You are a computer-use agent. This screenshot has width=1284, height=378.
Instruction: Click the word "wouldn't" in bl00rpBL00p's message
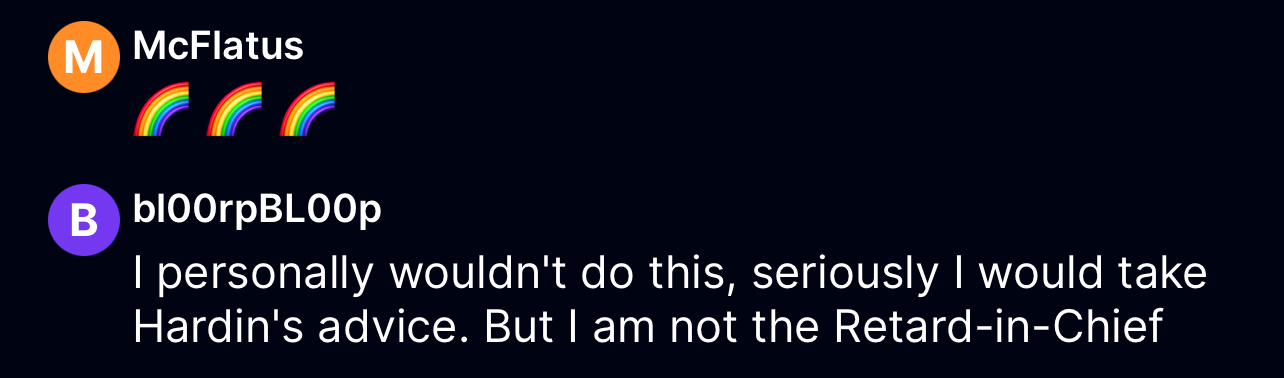480,271
